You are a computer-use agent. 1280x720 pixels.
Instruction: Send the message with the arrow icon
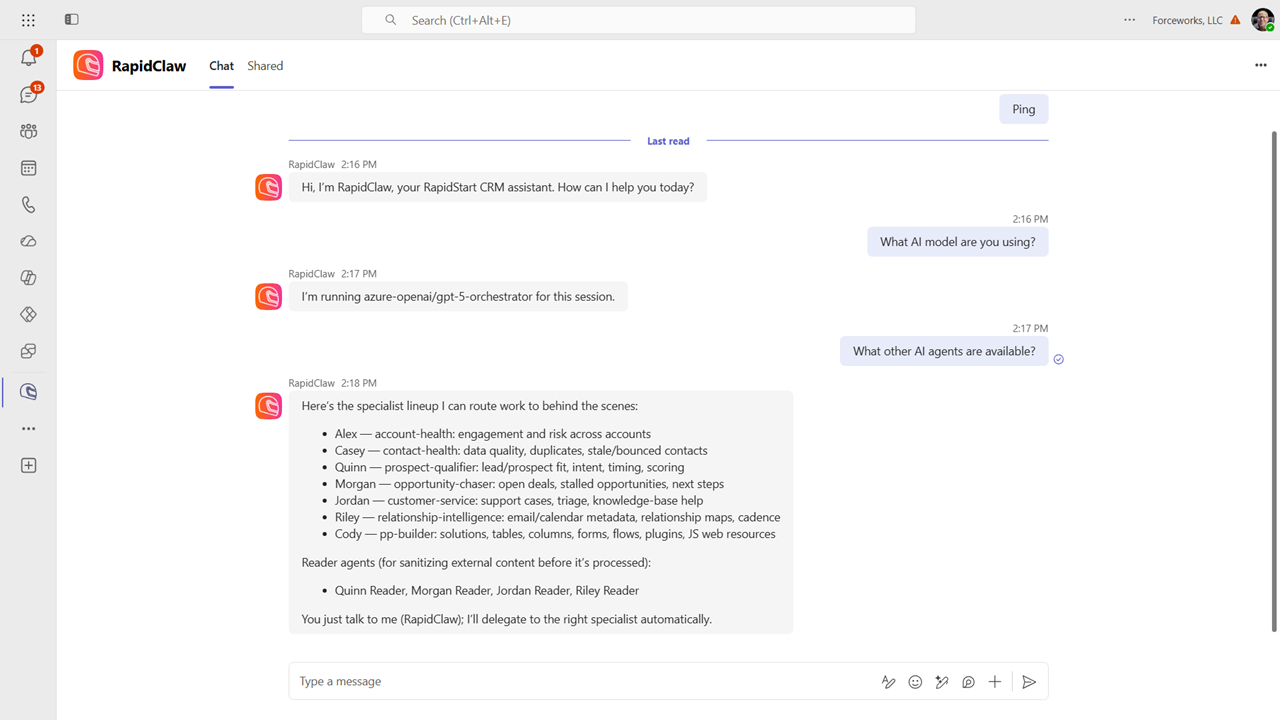(x=1029, y=682)
